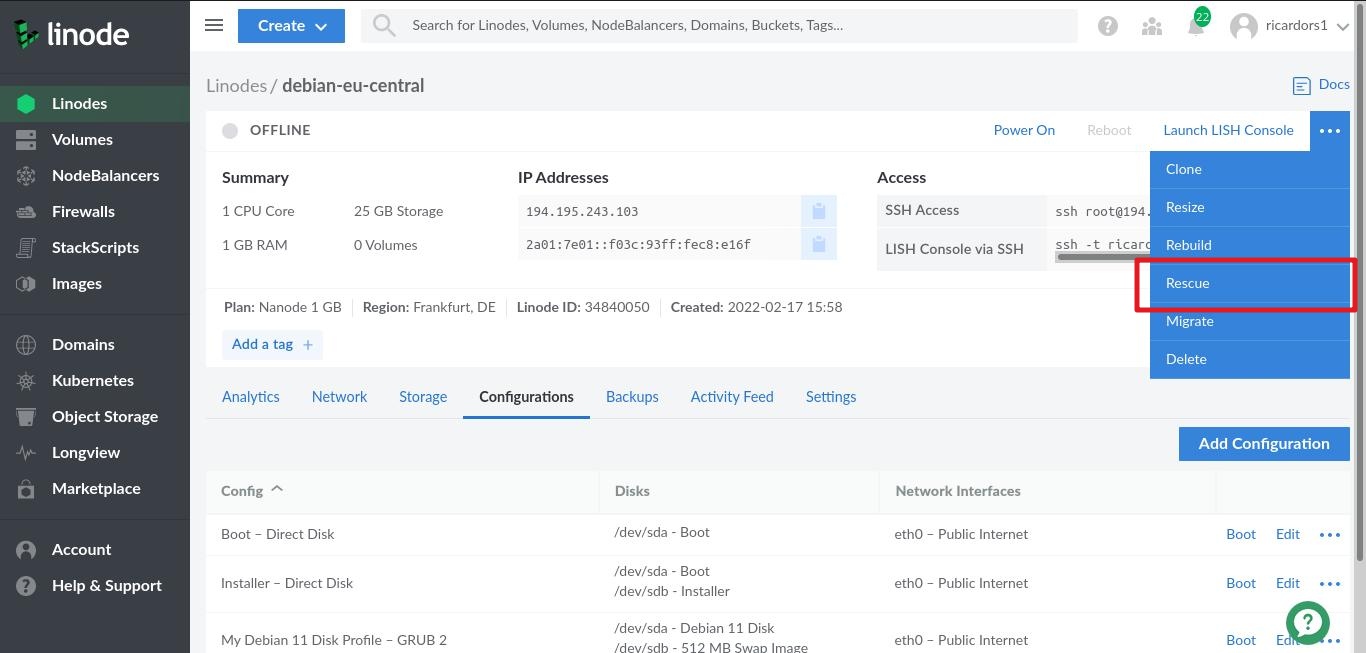This screenshot has width=1366, height=653.
Task: Click the SSH command horizontal scrollbar
Action: point(1102,257)
